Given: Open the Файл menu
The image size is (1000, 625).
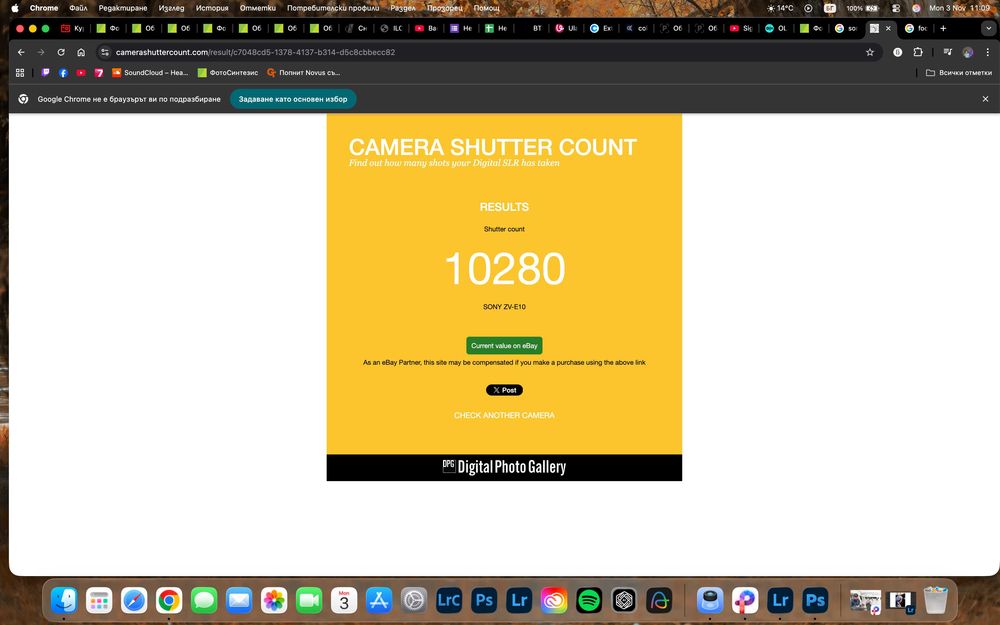Looking at the screenshot, I should click(78, 8).
